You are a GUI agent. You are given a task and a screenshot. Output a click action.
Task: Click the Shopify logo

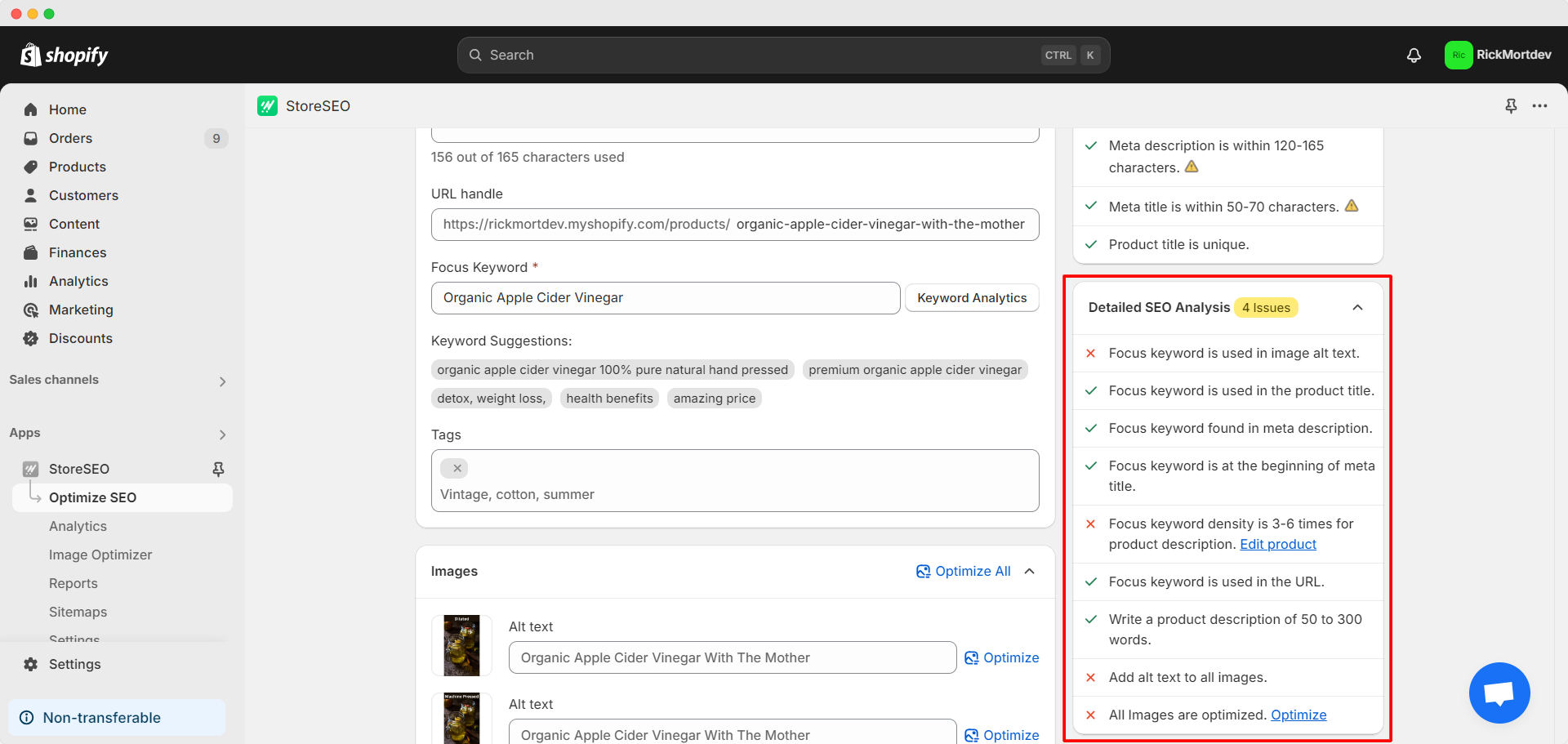65,55
